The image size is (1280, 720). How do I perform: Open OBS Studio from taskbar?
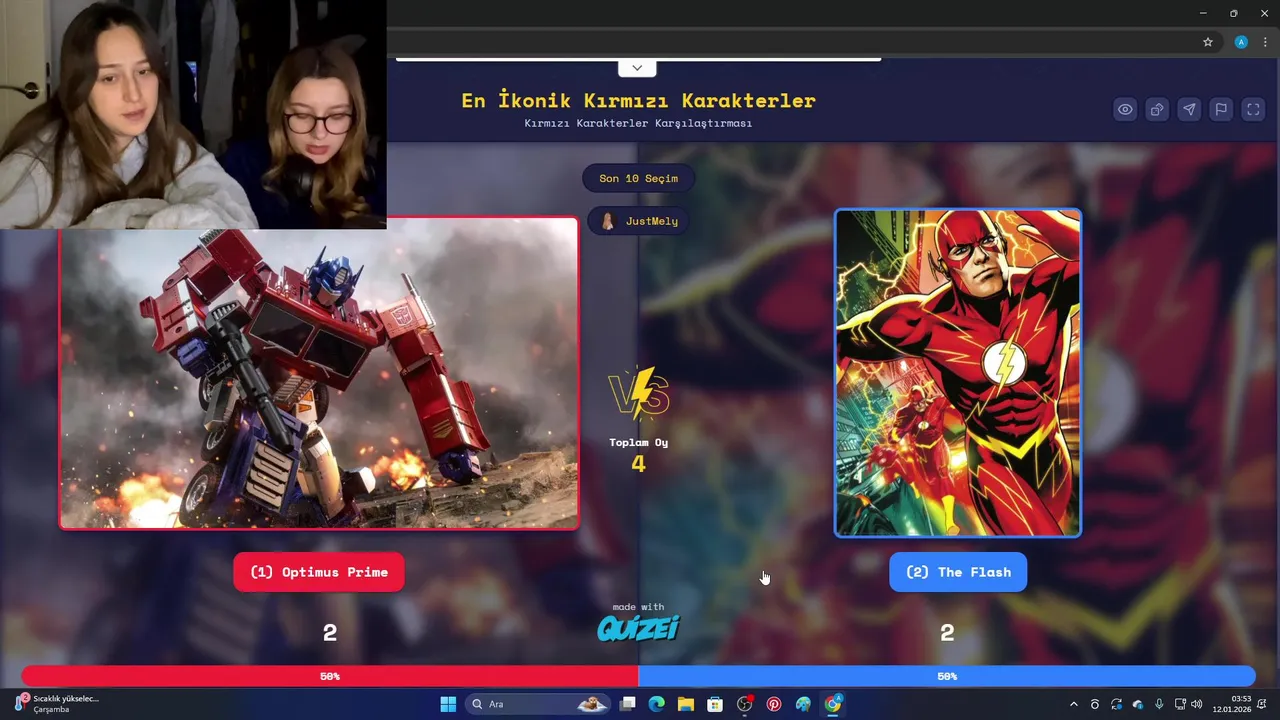tap(745, 704)
